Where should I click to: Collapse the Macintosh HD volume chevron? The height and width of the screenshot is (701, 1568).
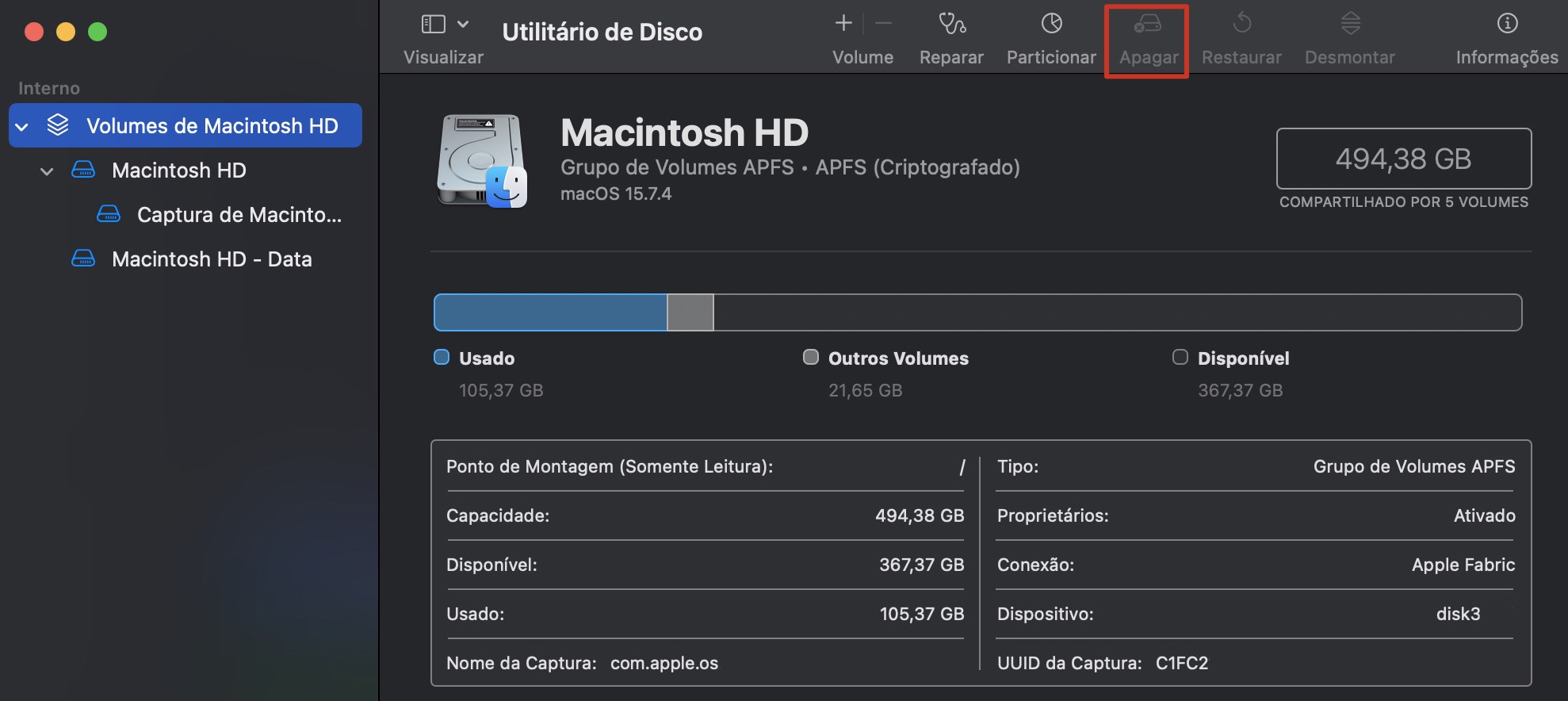tap(48, 170)
